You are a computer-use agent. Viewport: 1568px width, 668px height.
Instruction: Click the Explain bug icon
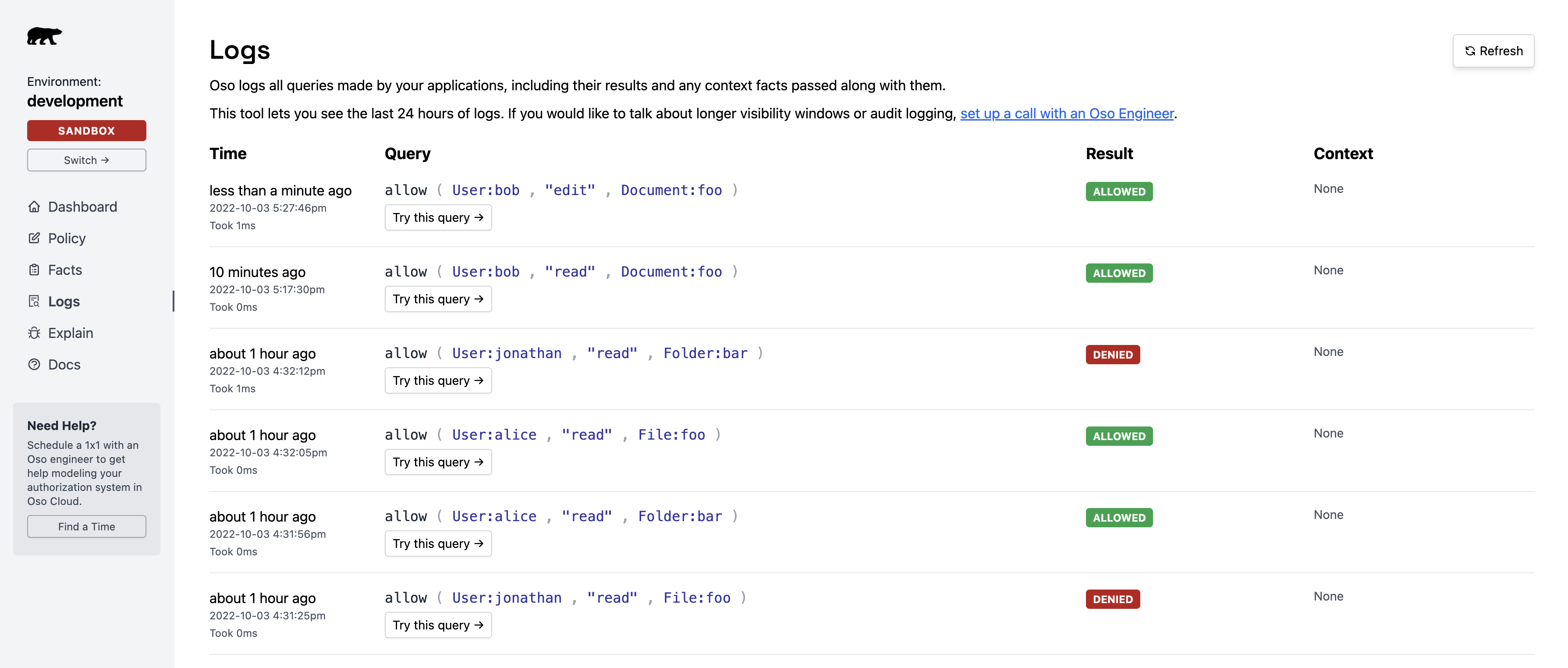pyautogui.click(x=34, y=333)
